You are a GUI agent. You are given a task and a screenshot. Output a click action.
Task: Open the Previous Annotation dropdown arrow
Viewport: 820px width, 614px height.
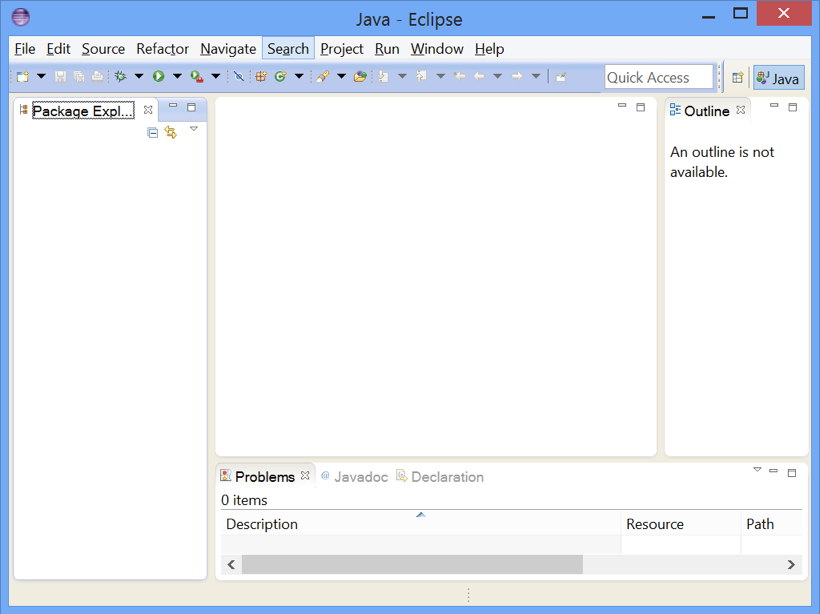440,76
